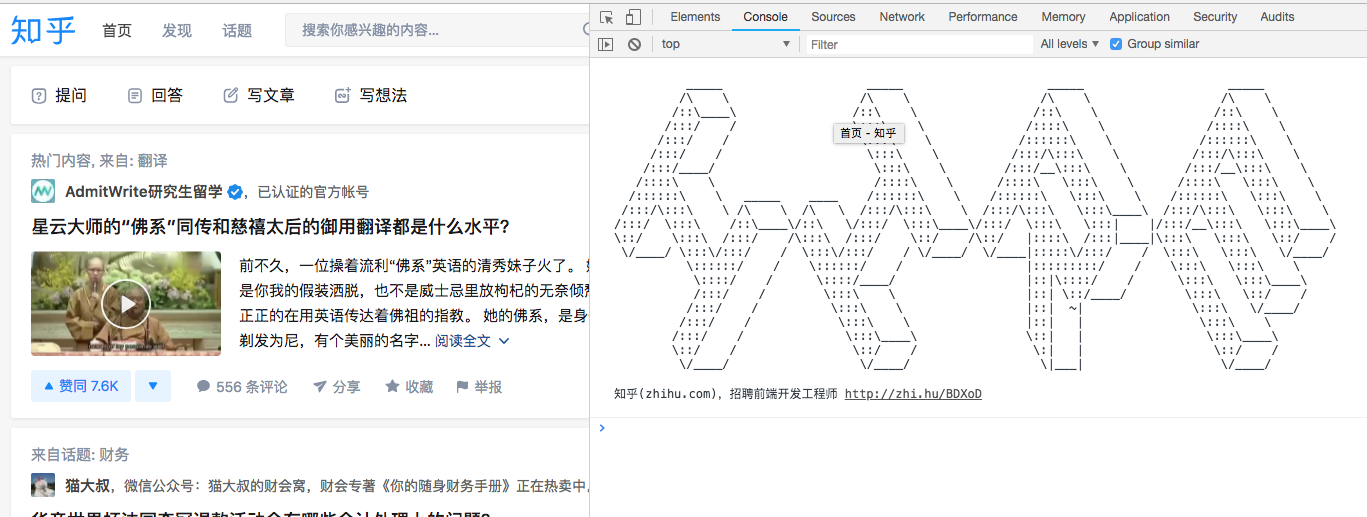The image size is (1367, 517).
Task: Upvote with the 赞同 7.6K button
Action: [x=81, y=386]
